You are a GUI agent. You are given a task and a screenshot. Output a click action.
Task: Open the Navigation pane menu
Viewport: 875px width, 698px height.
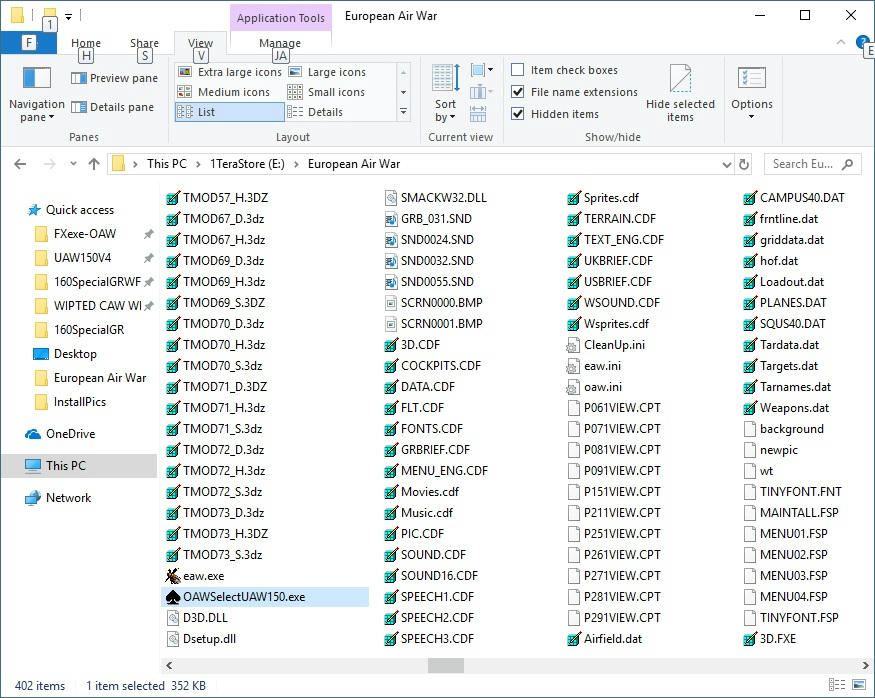tap(37, 93)
